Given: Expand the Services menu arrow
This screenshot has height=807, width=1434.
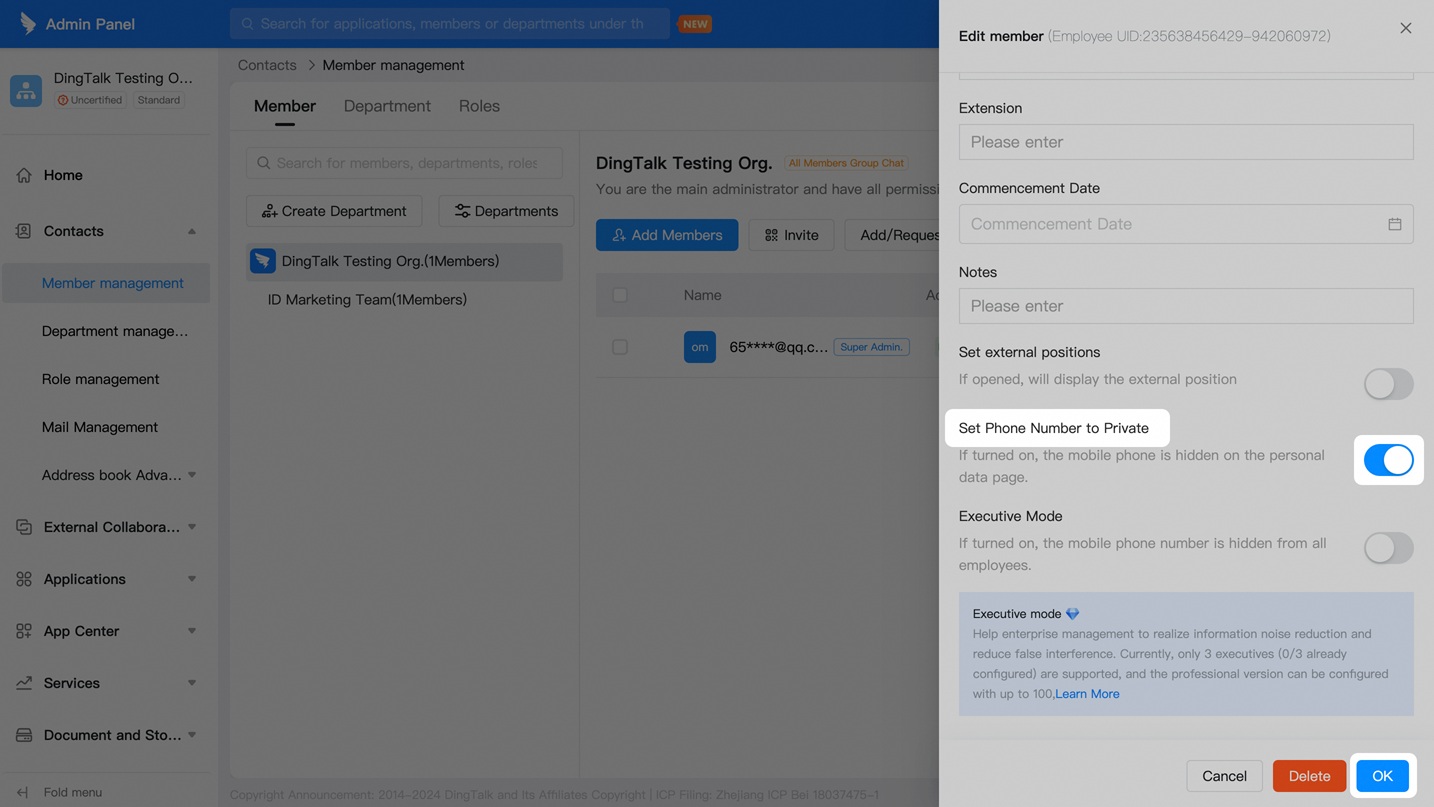Looking at the screenshot, I should tap(192, 683).
